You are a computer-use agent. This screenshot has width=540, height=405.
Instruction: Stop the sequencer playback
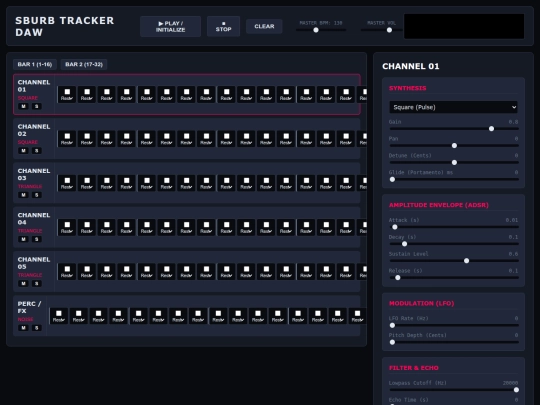click(224, 27)
